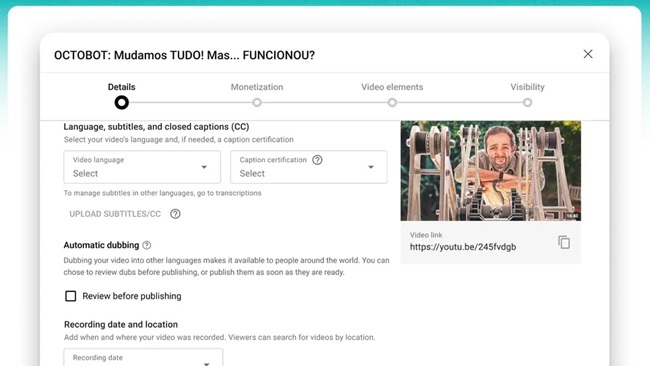The height and width of the screenshot is (366, 650).
Task: Copy the video link with the copy icon
Action: [x=564, y=242]
